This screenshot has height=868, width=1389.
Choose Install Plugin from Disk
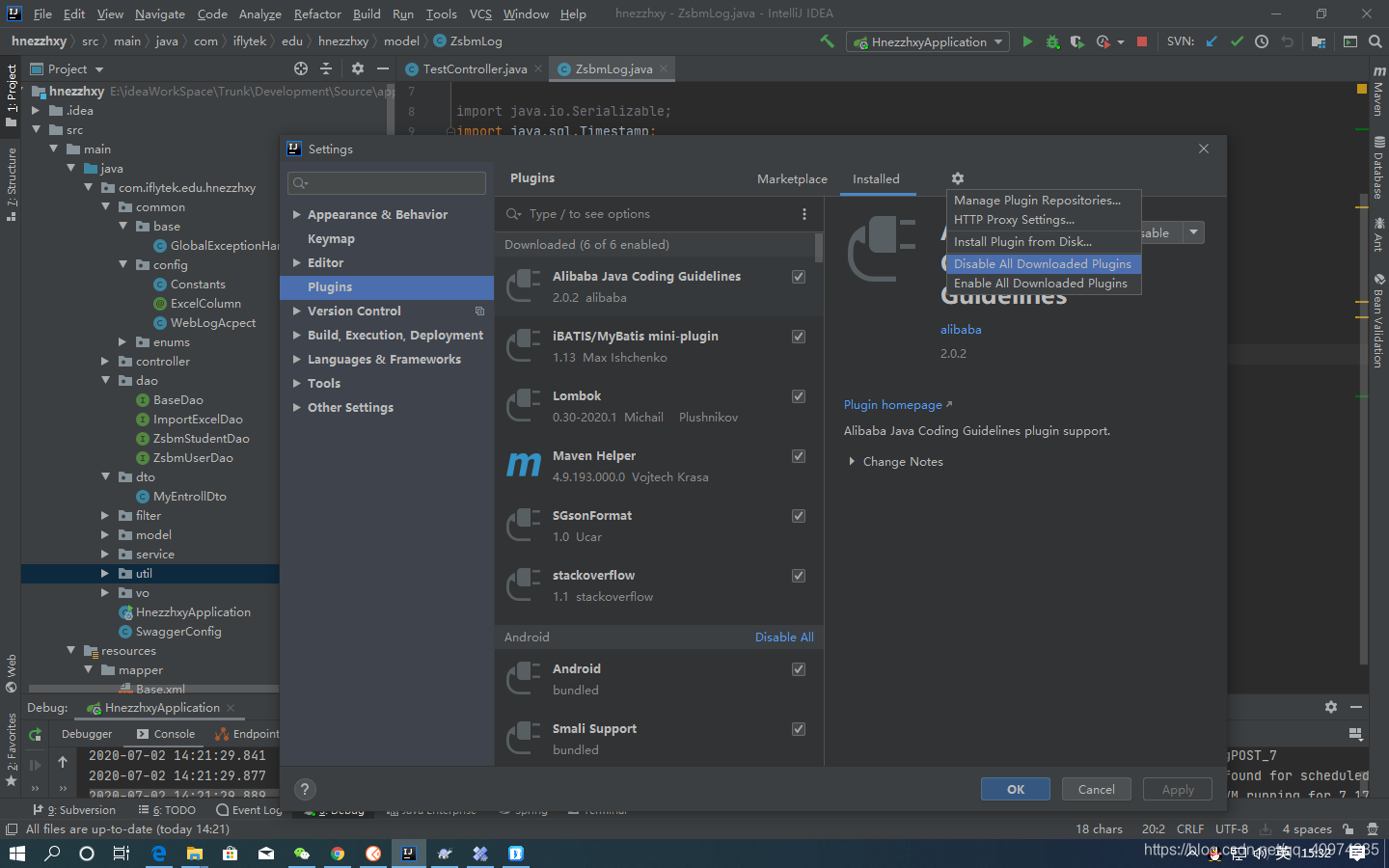(1043, 242)
